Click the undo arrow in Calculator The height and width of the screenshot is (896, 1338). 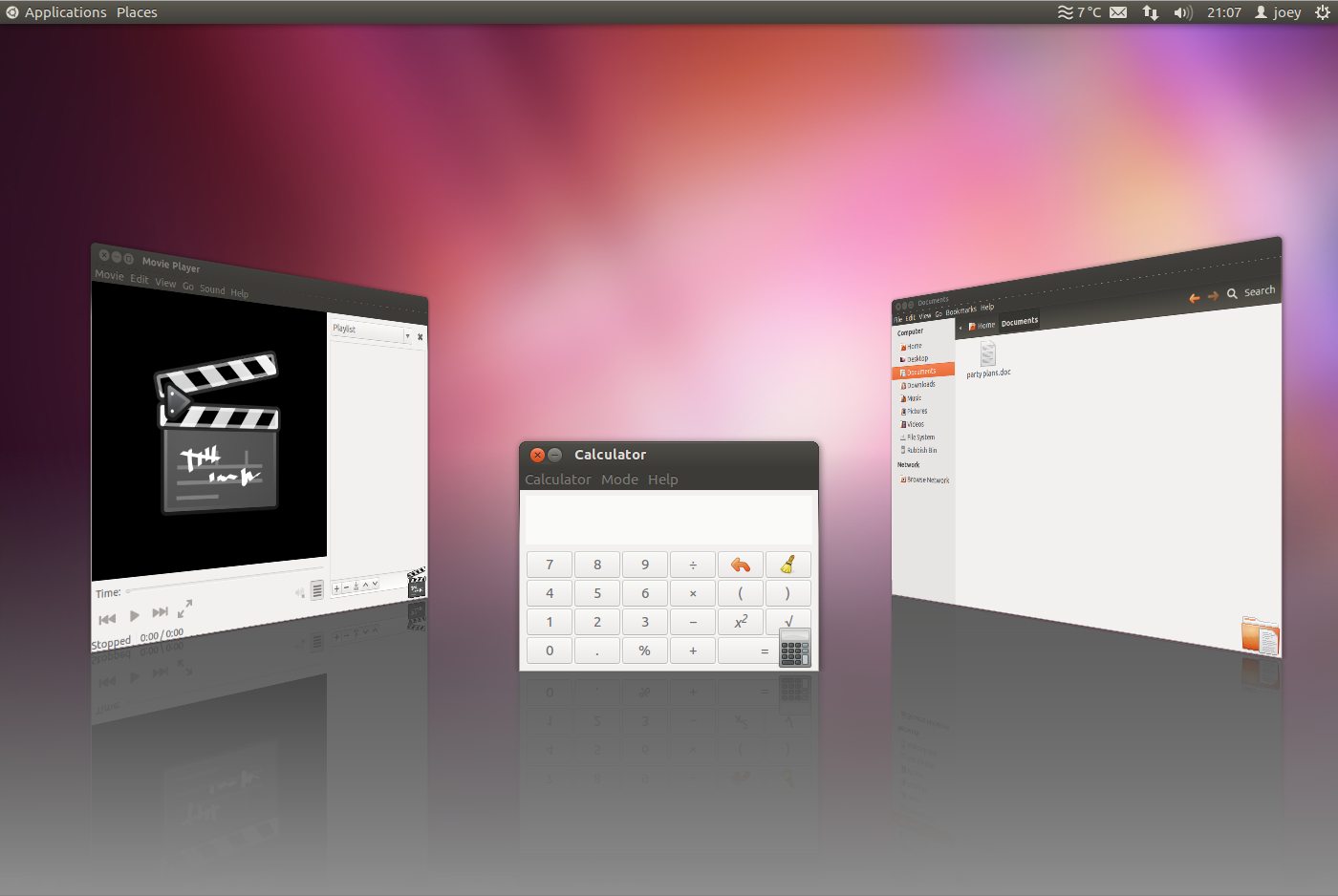tap(741, 564)
